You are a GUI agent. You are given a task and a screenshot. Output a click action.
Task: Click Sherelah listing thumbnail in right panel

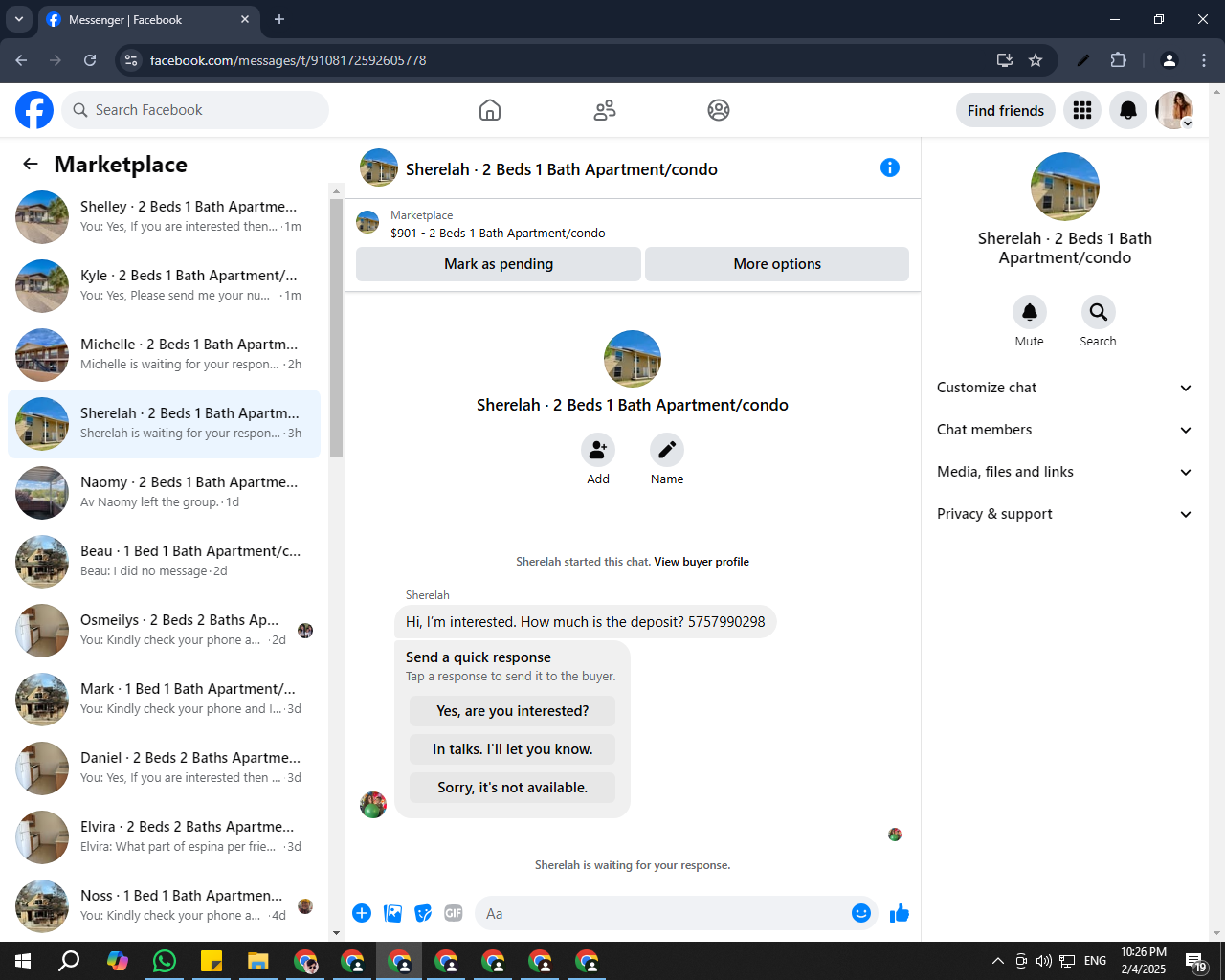pyautogui.click(x=1064, y=187)
